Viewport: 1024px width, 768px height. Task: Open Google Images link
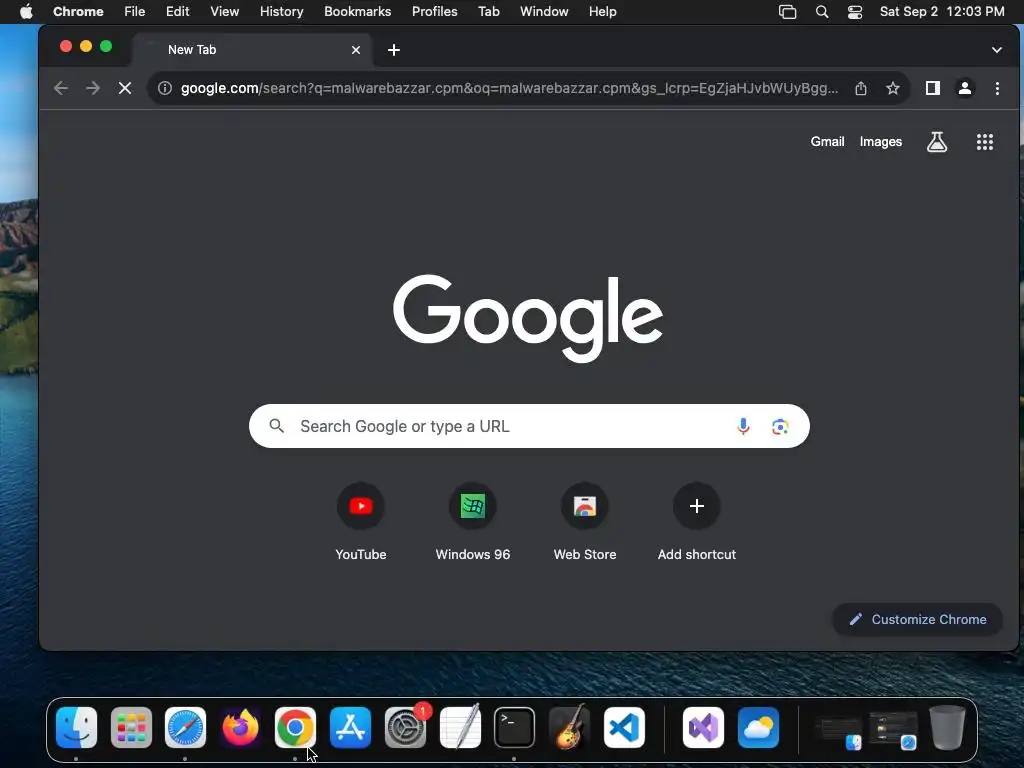[x=880, y=142]
